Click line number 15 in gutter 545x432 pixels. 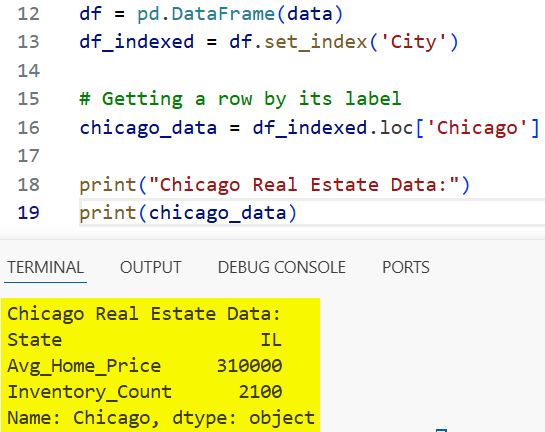point(29,99)
